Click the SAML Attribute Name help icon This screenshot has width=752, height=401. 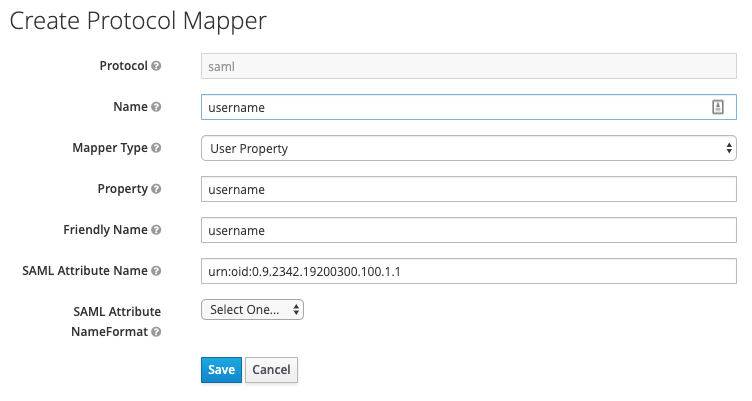click(x=156, y=271)
